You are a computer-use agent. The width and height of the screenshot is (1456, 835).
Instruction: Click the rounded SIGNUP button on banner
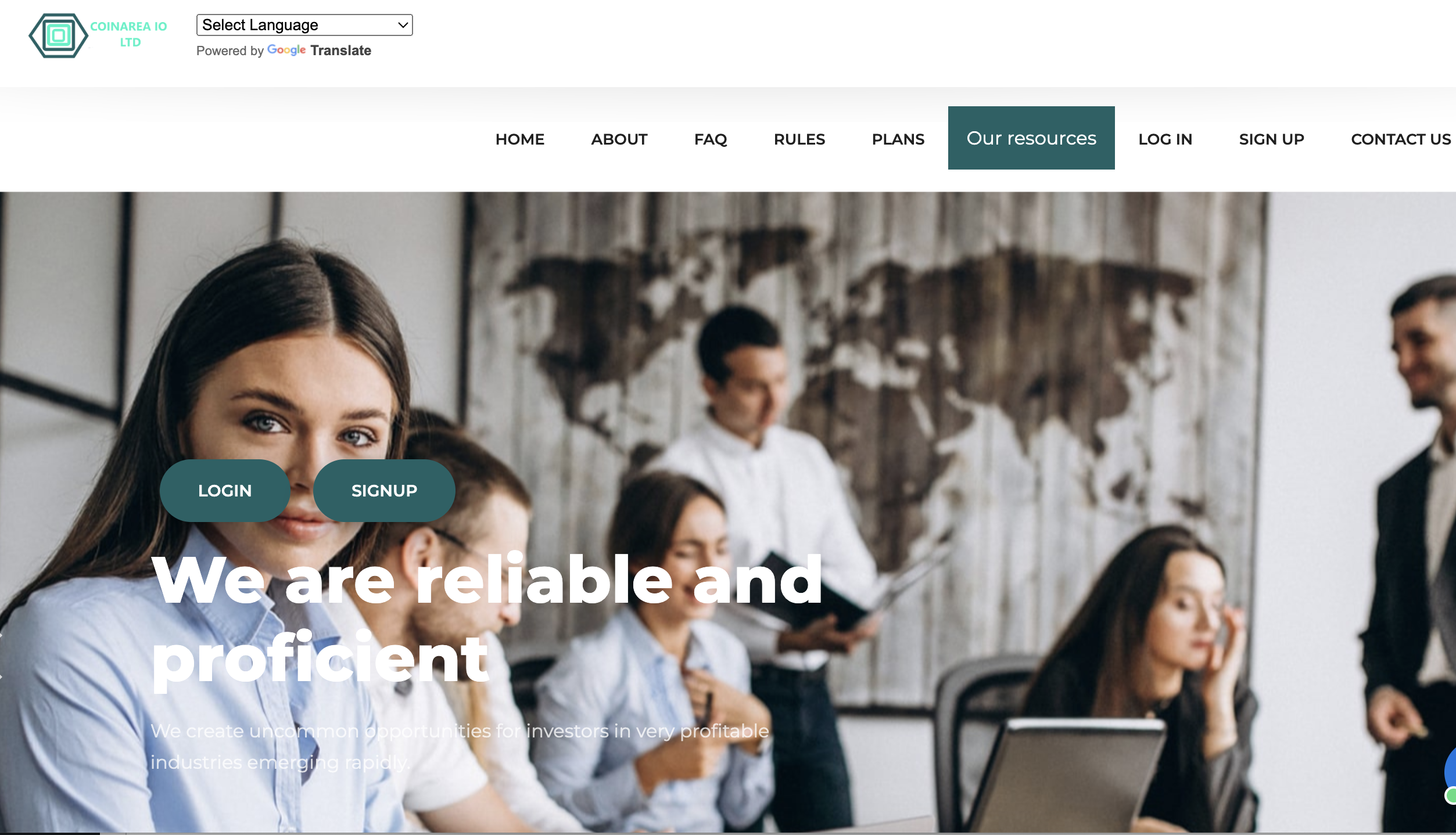(384, 491)
